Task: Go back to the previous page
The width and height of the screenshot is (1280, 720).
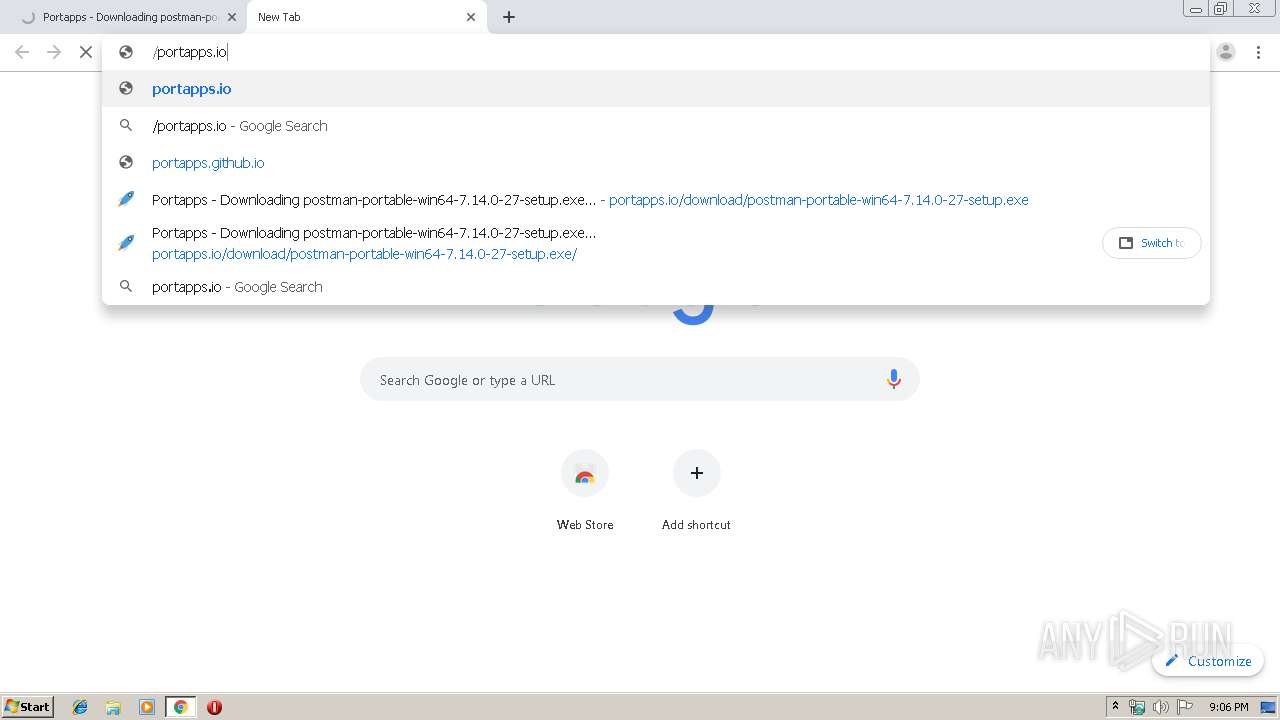Action: point(22,52)
